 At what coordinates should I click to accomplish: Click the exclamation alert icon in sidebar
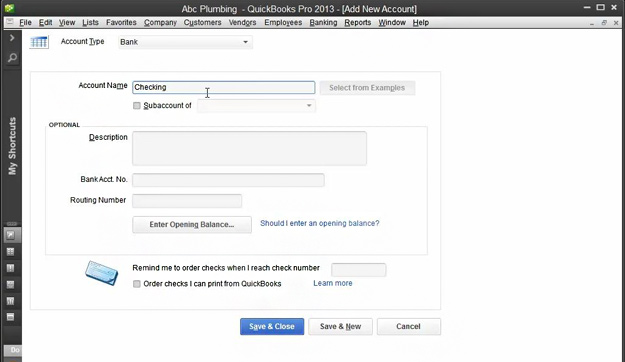pyautogui.click(x=10, y=268)
